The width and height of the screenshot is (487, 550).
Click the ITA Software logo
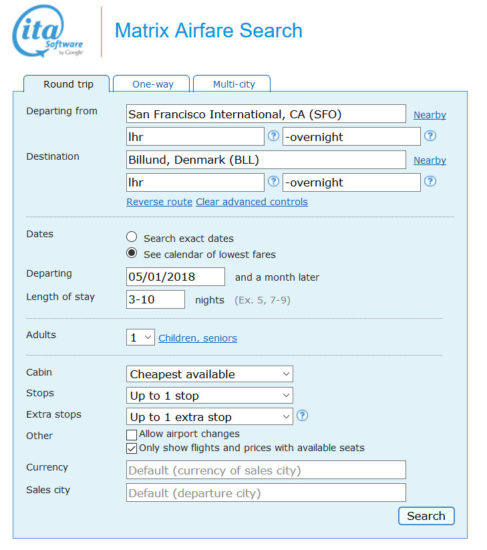(x=48, y=32)
